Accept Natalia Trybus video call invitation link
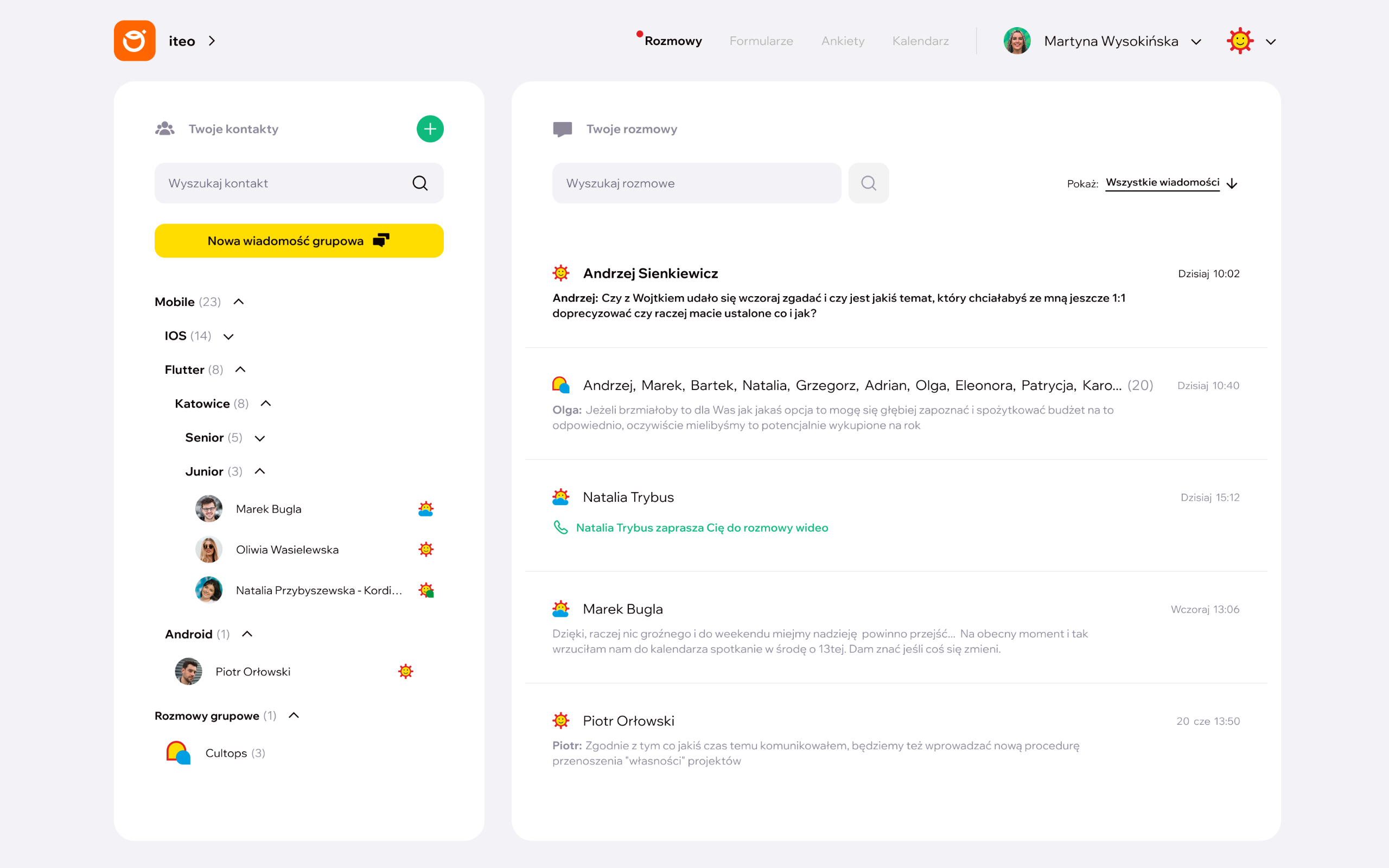The width and height of the screenshot is (1389, 868). pyautogui.click(x=702, y=527)
